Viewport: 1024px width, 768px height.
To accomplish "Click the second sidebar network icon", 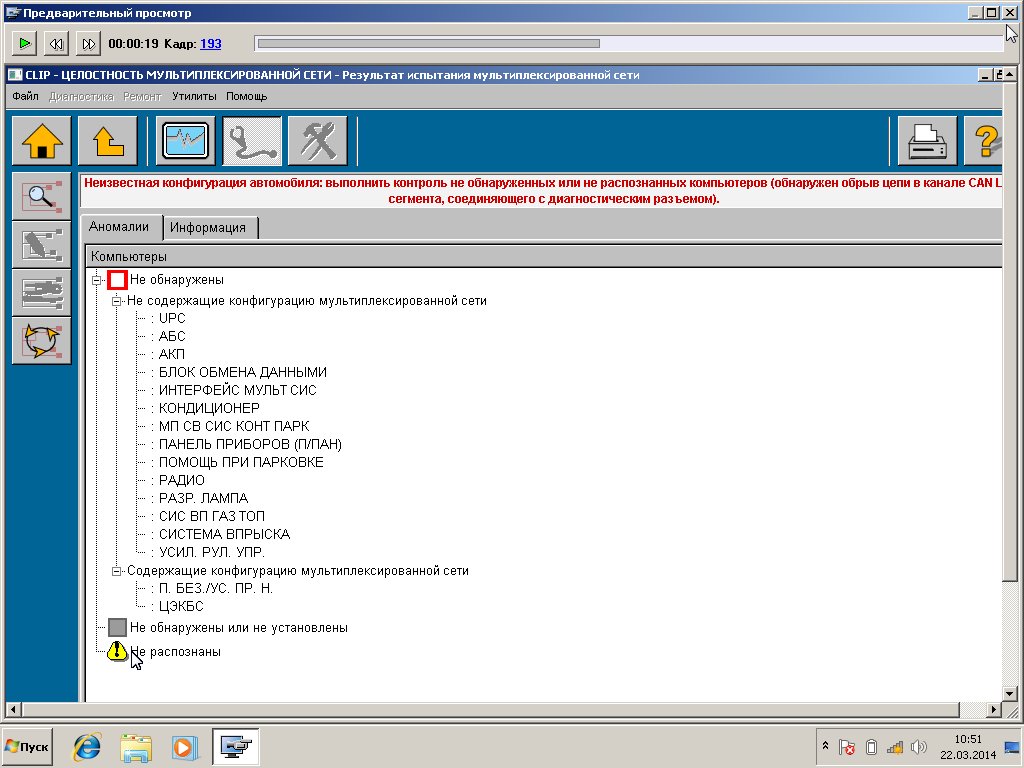I will 42,244.
